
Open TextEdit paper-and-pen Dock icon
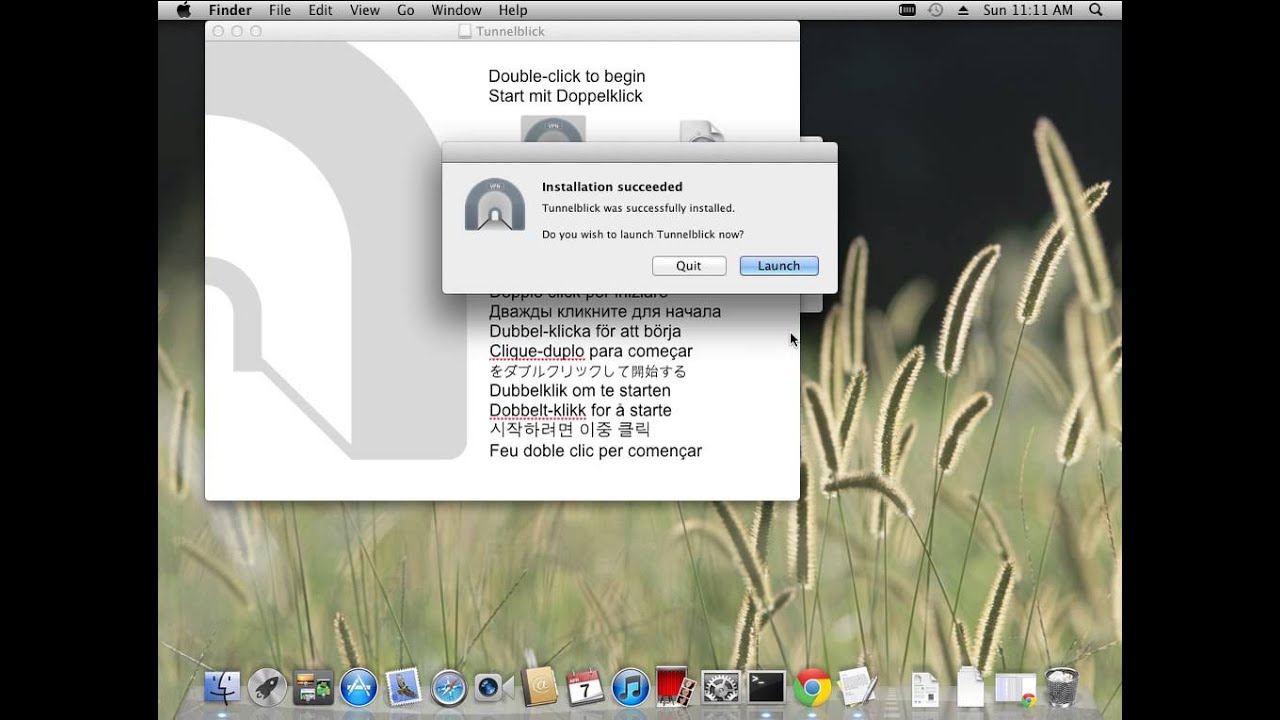click(x=858, y=687)
